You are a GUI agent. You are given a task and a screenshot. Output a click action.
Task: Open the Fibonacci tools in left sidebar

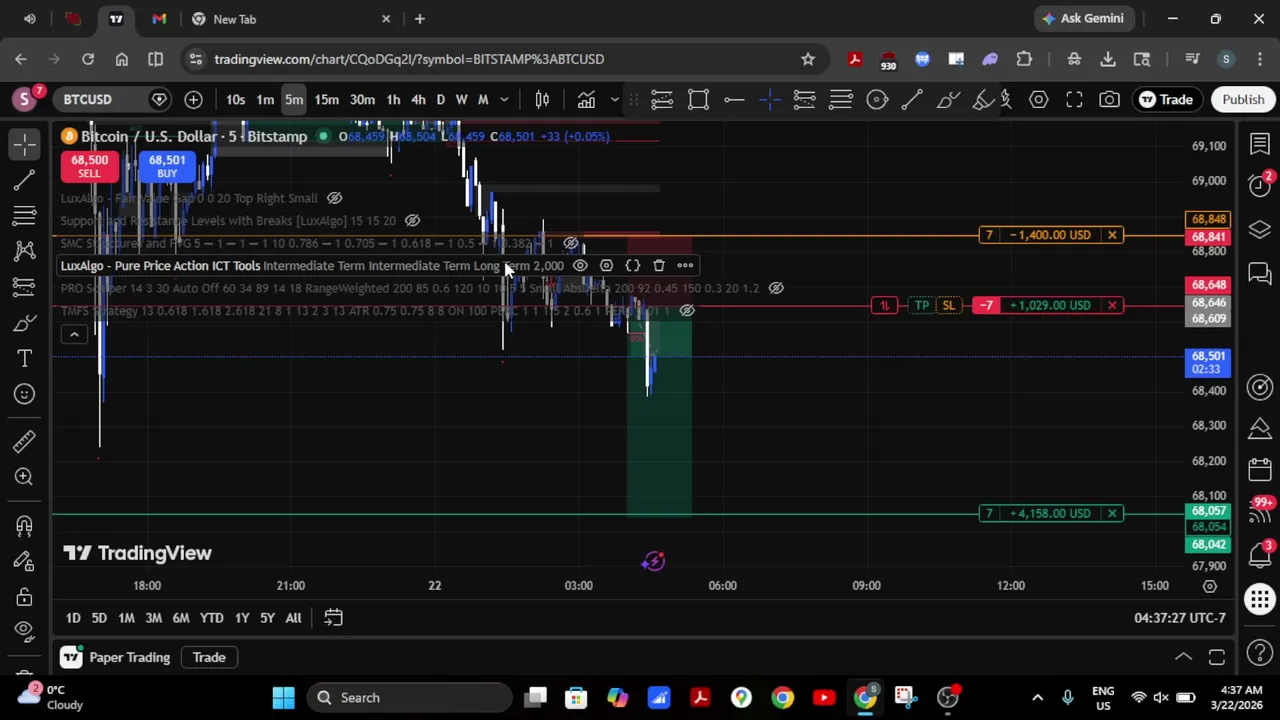point(25,216)
